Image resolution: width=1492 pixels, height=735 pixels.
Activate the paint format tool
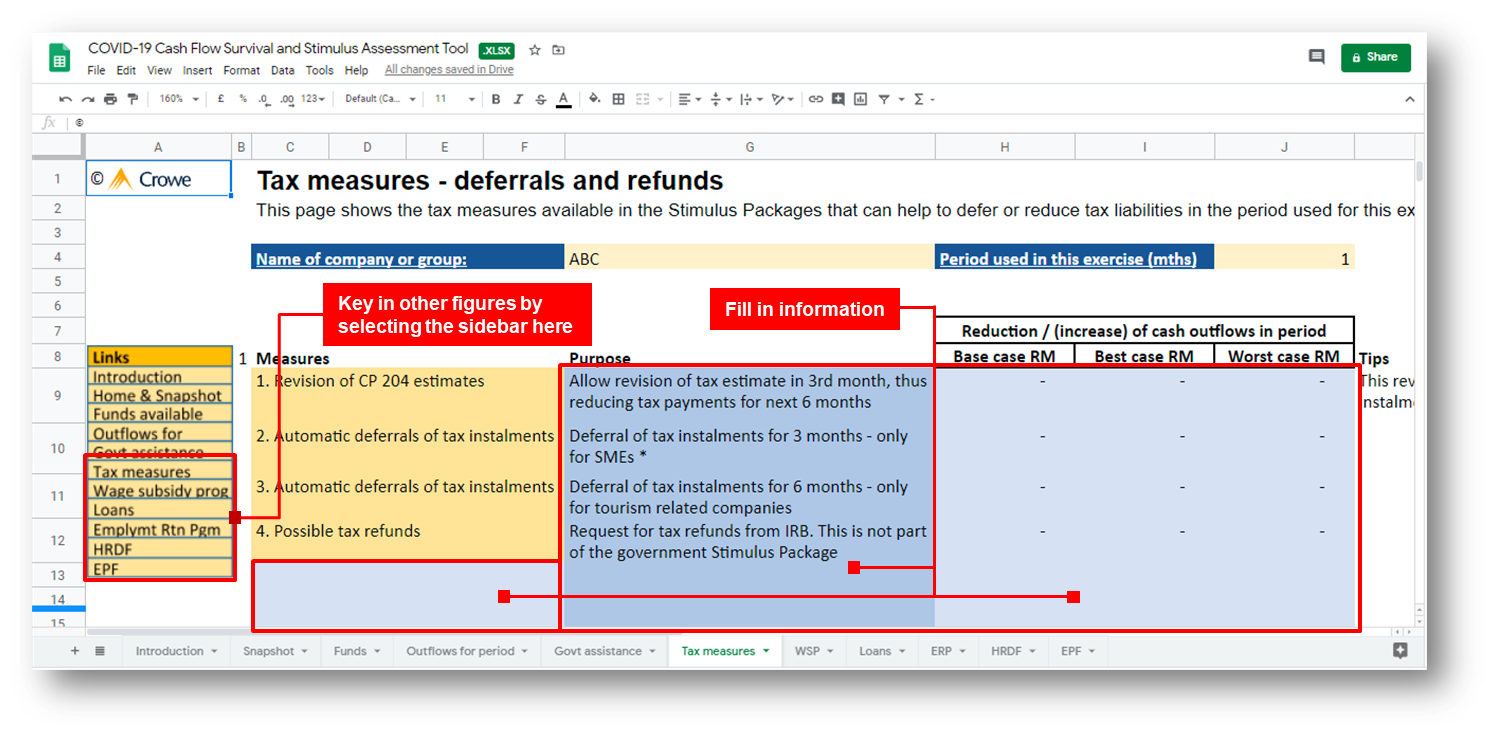132,99
